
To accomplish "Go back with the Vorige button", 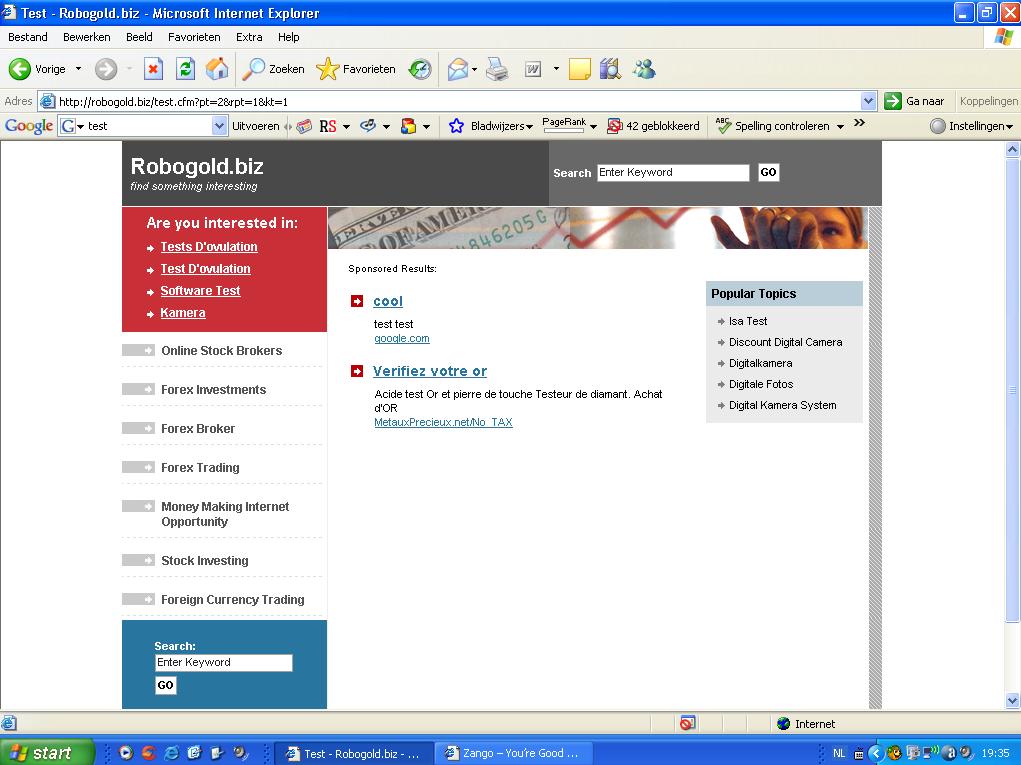I will pyautogui.click(x=37, y=68).
